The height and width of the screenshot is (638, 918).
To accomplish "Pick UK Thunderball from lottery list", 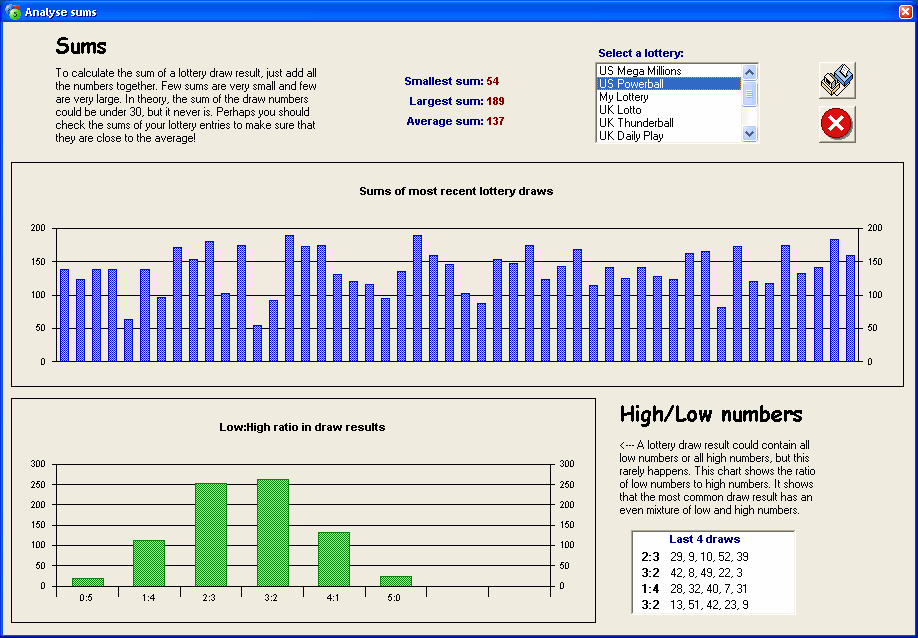I will pos(636,123).
